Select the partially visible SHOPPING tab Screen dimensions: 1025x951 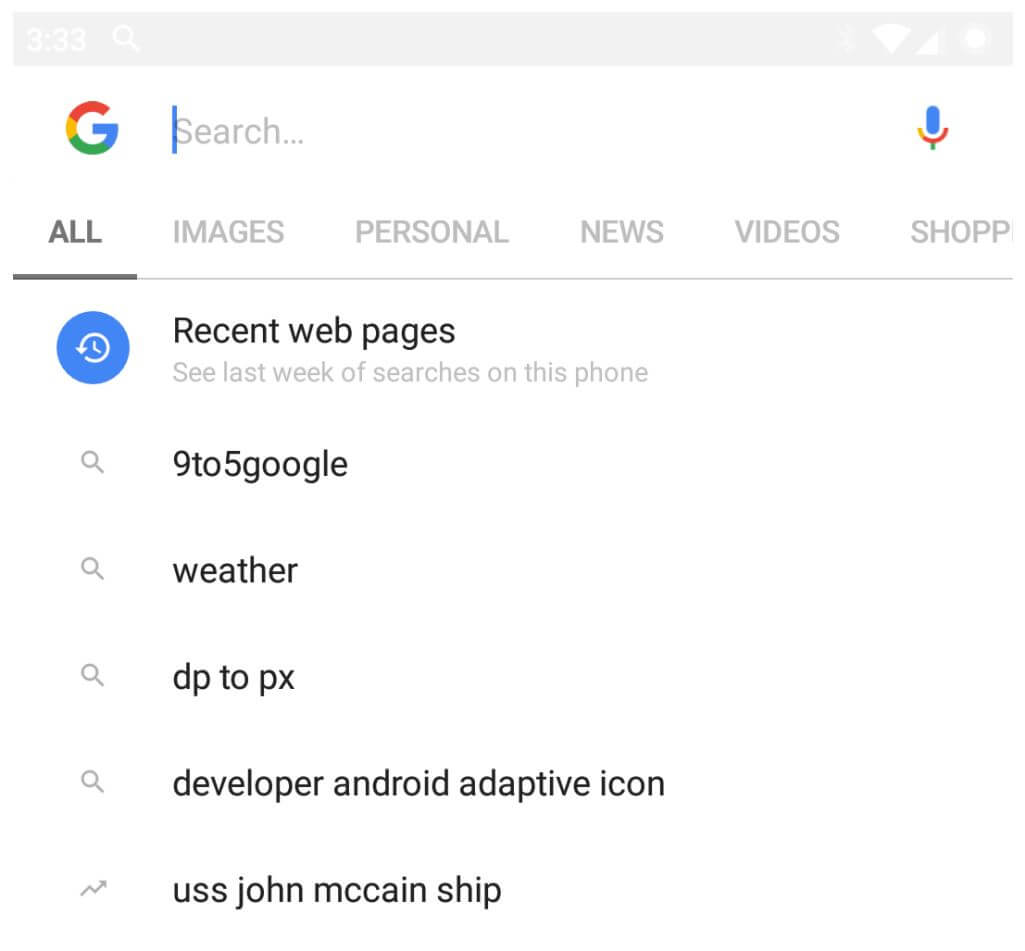[x=960, y=232]
